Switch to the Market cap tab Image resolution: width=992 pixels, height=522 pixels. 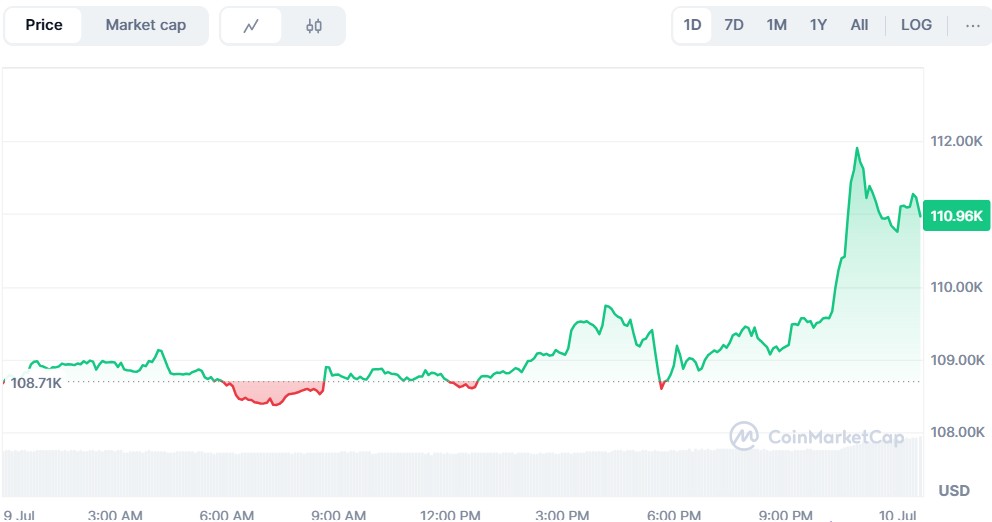click(146, 26)
